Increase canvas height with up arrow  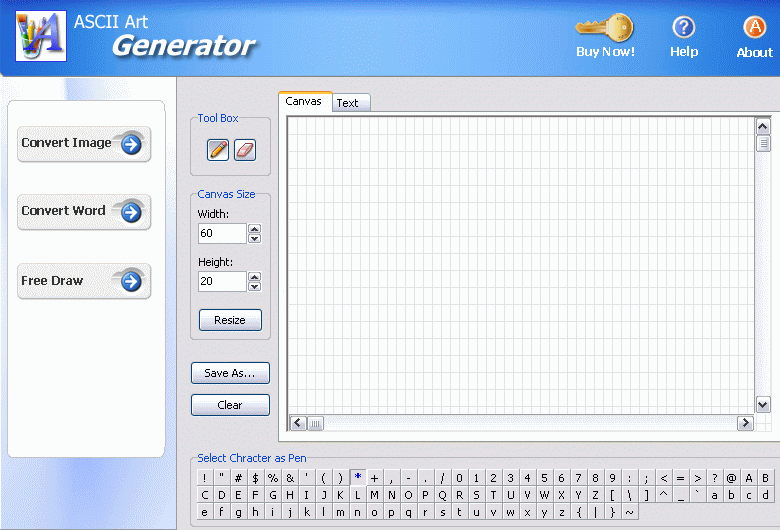[254, 277]
